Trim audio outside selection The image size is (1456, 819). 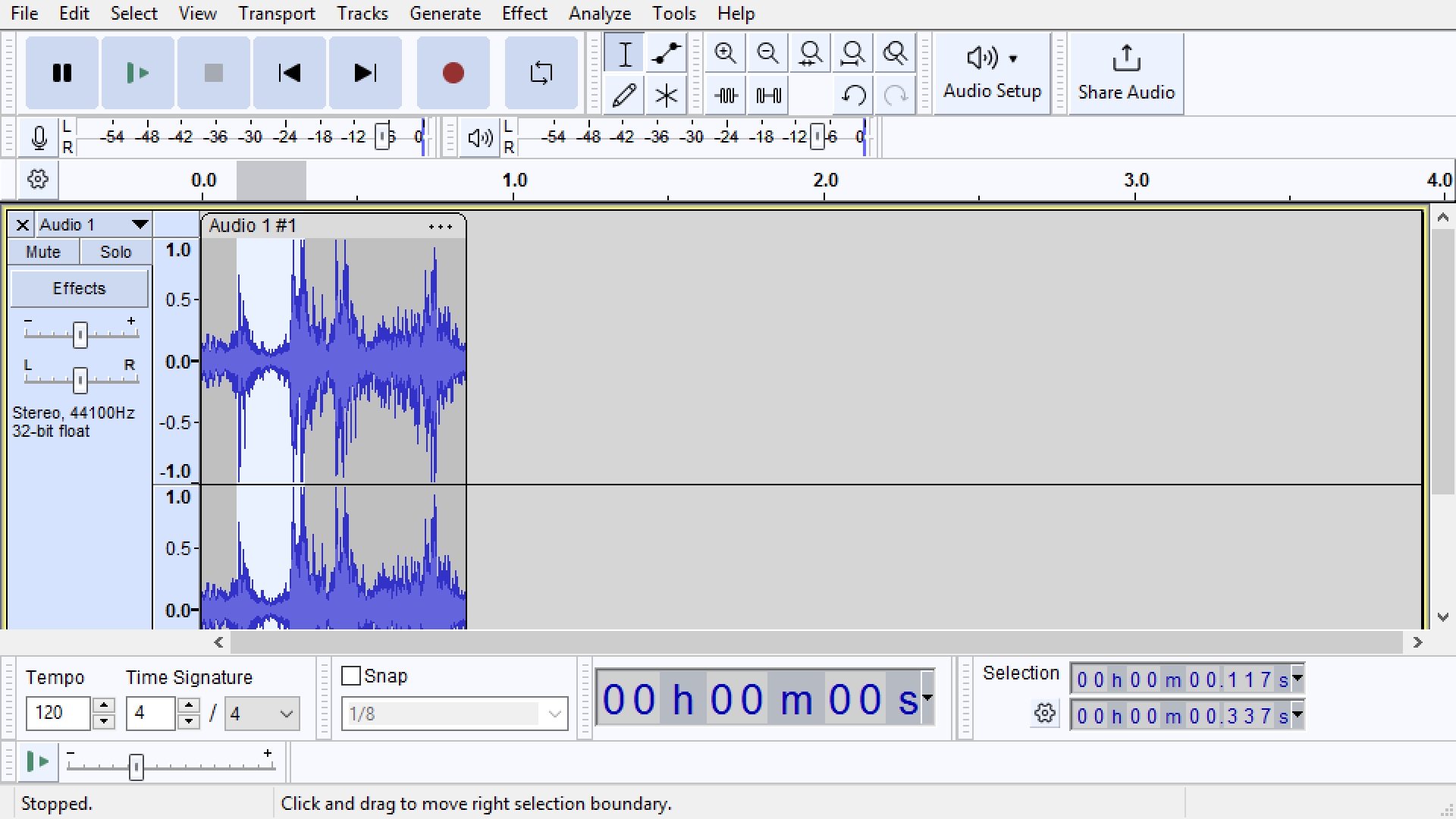[x=726, y=96]
